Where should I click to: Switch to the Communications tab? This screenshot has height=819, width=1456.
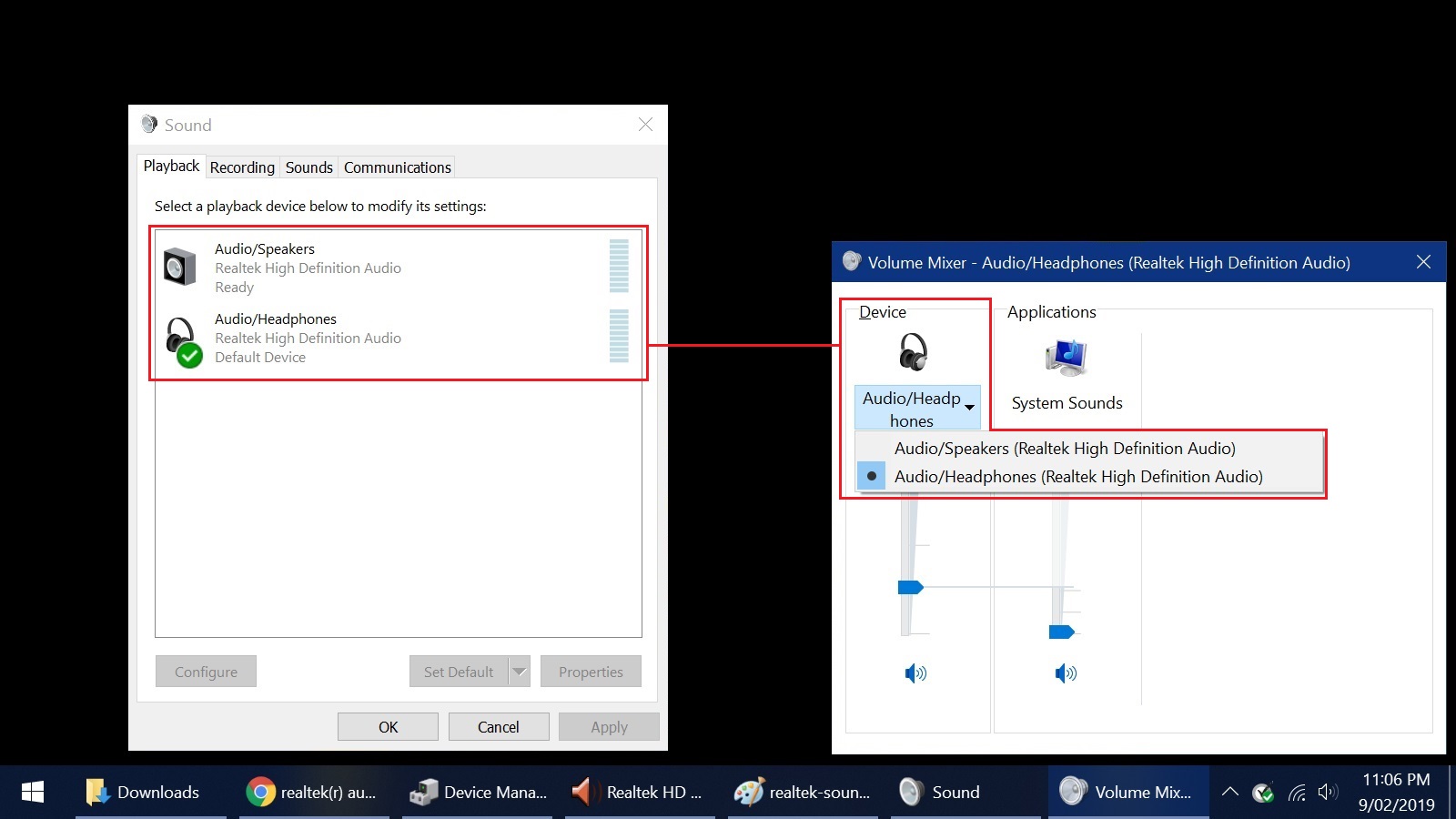pyautogui.click(x=398, y=167)
